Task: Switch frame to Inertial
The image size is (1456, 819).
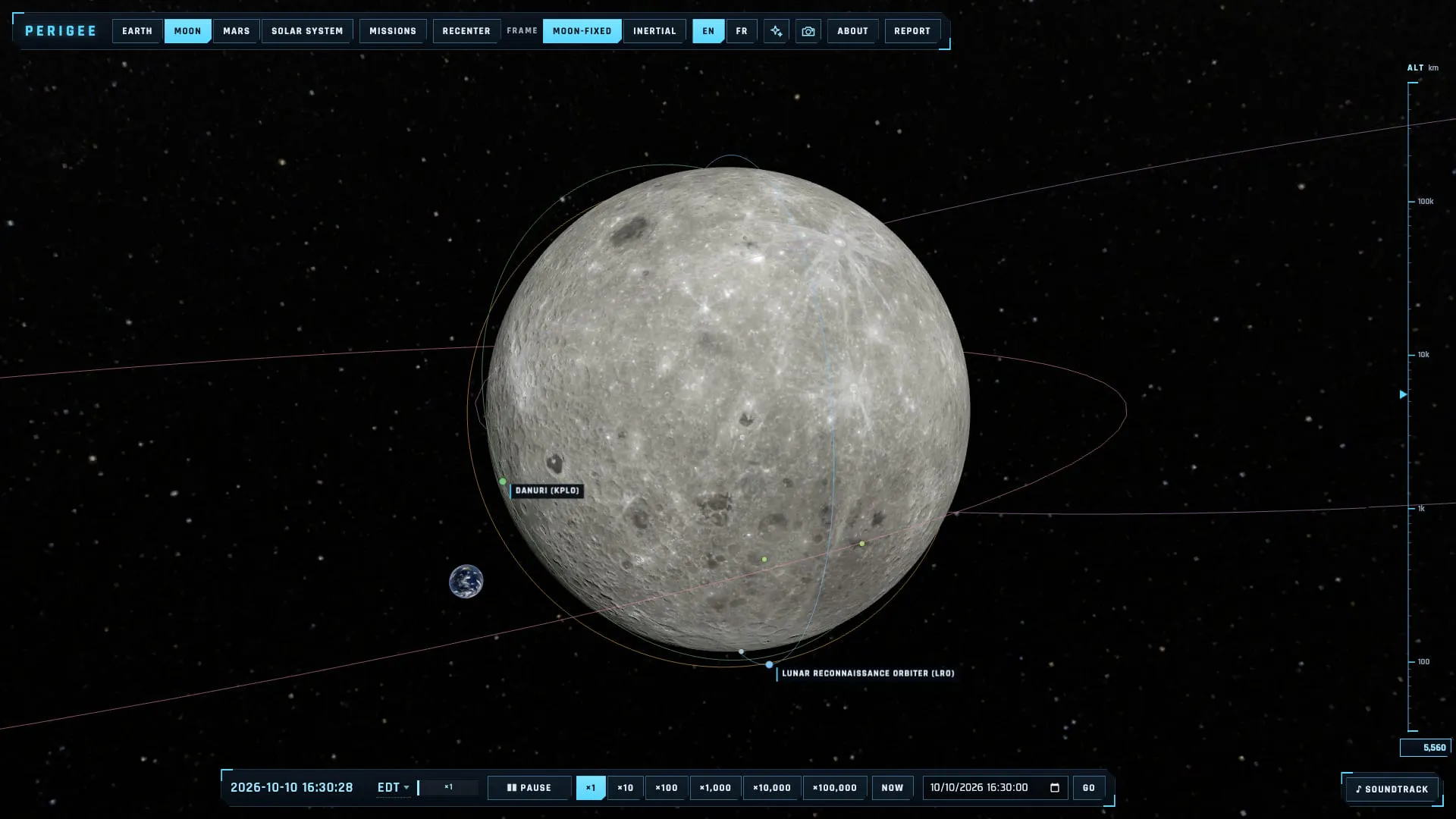Action: pyautogui.click(x=654, y=31)
